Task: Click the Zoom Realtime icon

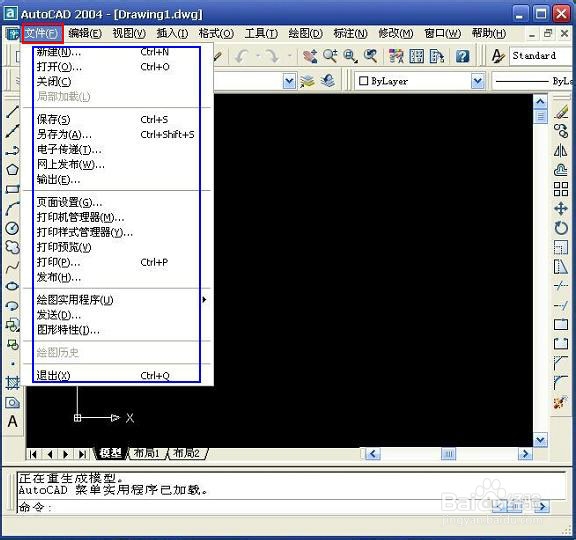Action: (330, 56)
